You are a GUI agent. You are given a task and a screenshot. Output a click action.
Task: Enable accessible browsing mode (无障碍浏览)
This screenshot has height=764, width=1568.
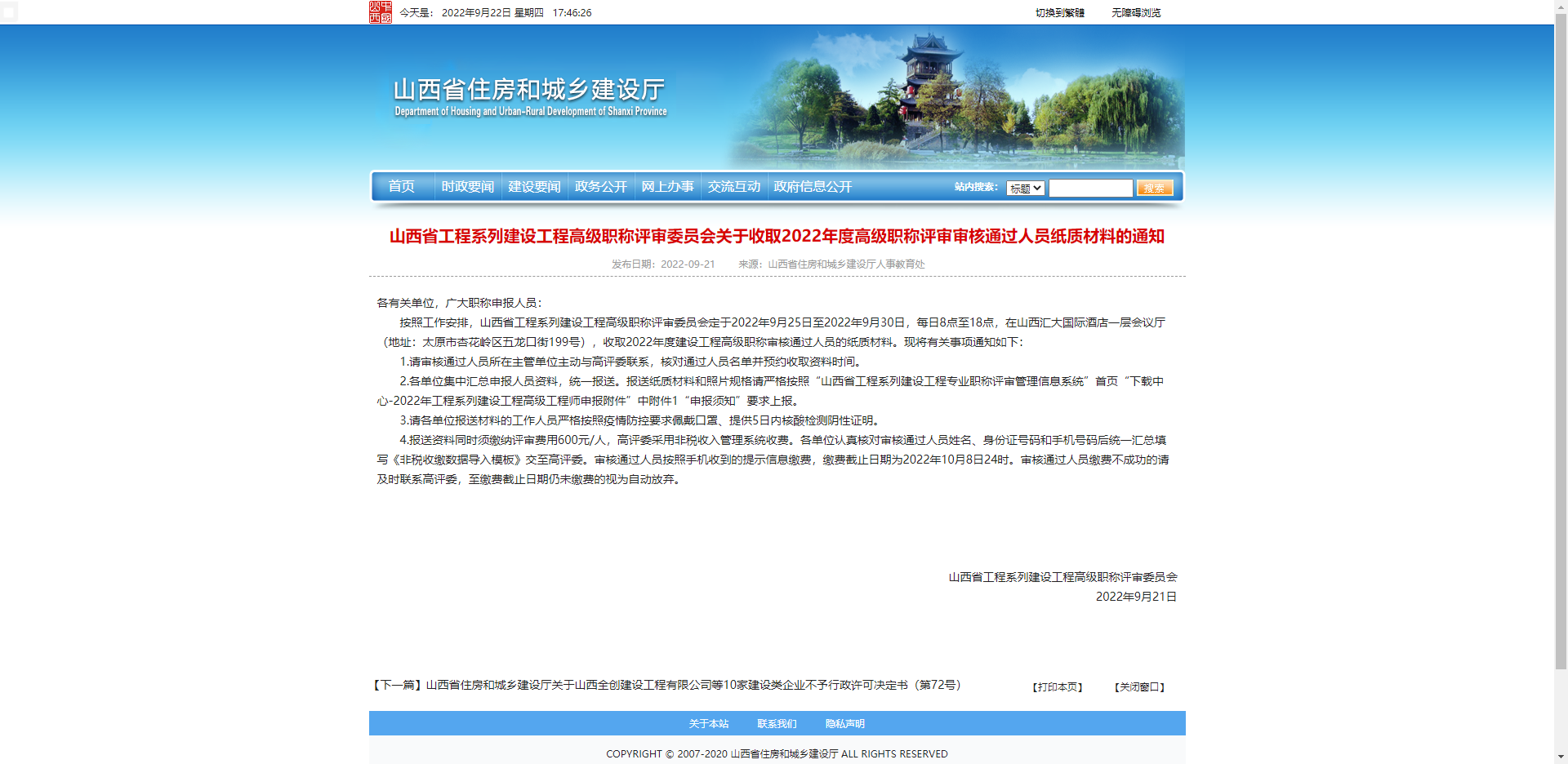pyautogui.click(x=1135, y=13)
